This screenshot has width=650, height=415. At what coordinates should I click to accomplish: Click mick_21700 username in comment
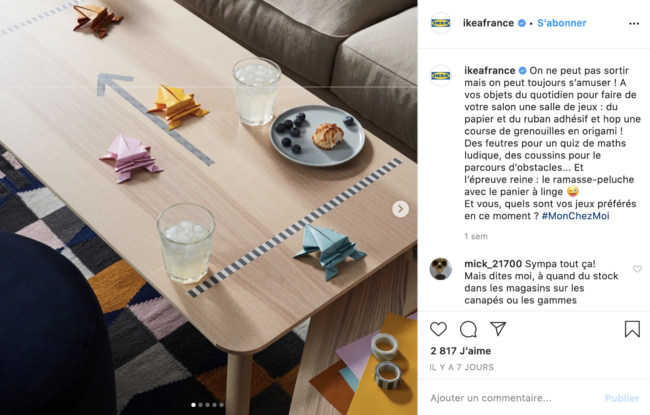click(x=493, y=264)
